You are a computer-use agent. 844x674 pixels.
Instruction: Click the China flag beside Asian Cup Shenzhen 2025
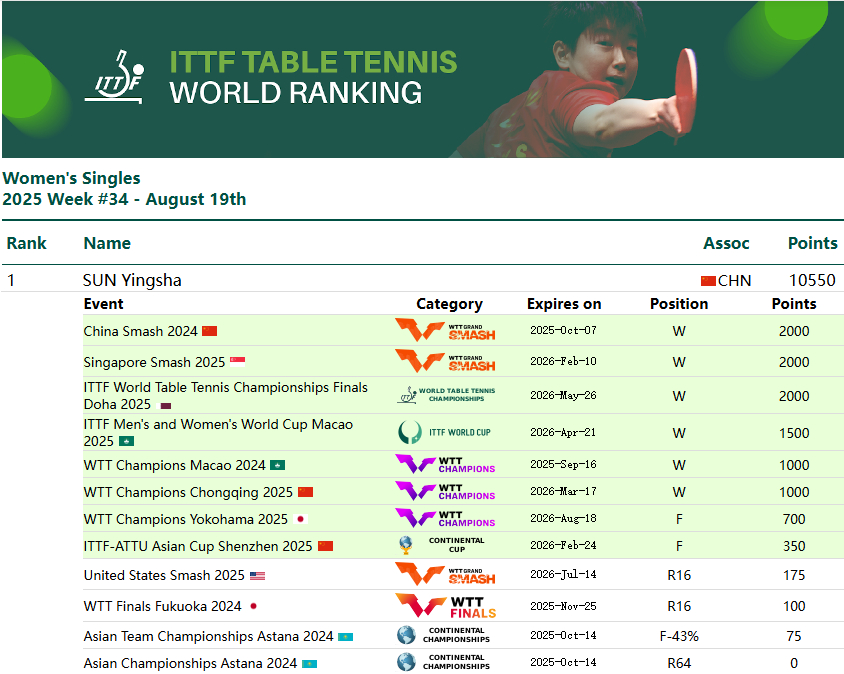pyautogui.click(x=326, y=546)
